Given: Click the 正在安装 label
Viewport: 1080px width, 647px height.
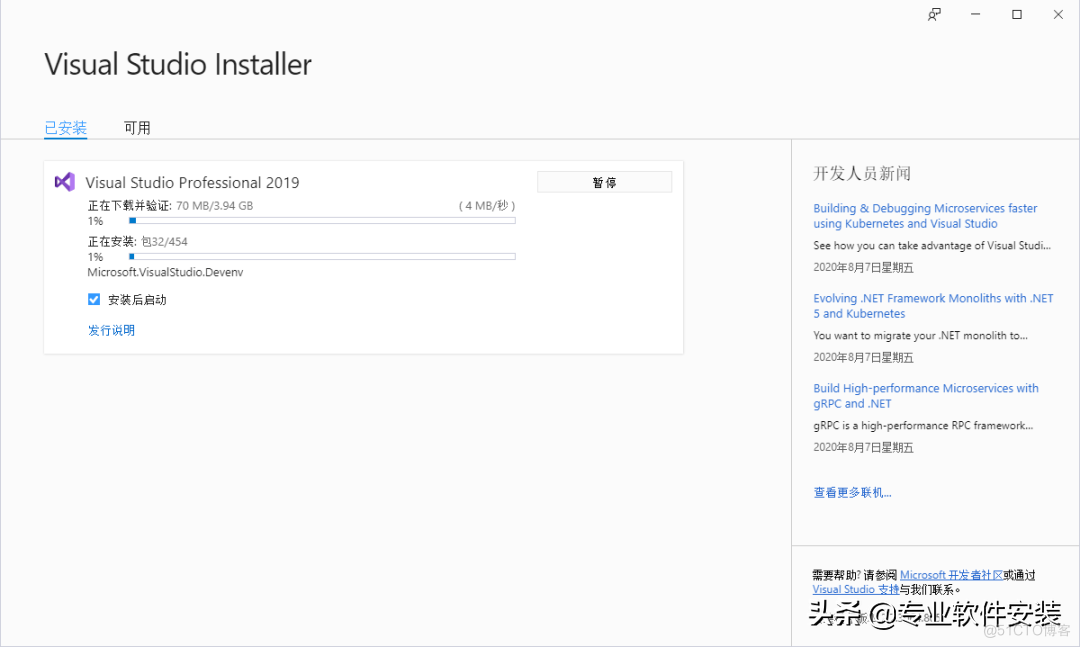Looking at the screenshot, I should click(x=112, y=242).
